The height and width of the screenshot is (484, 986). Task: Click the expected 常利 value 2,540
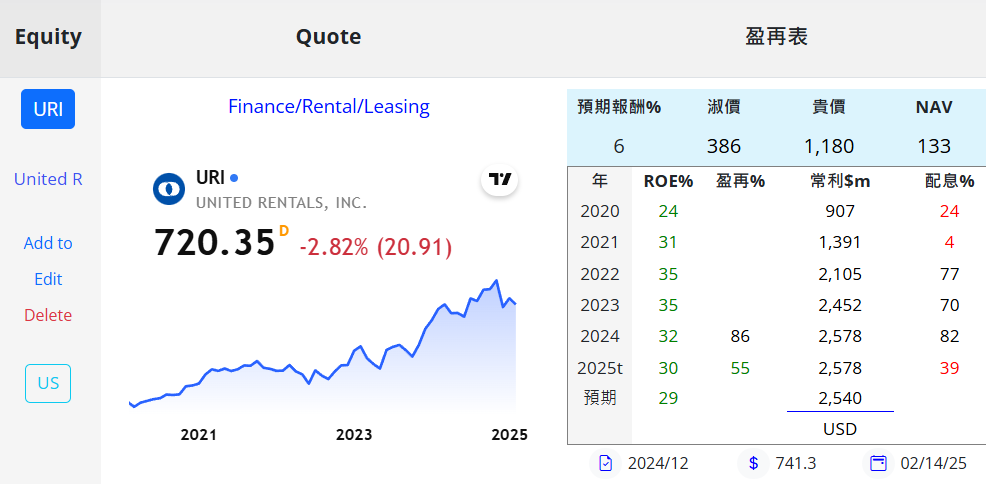(840, 398)
